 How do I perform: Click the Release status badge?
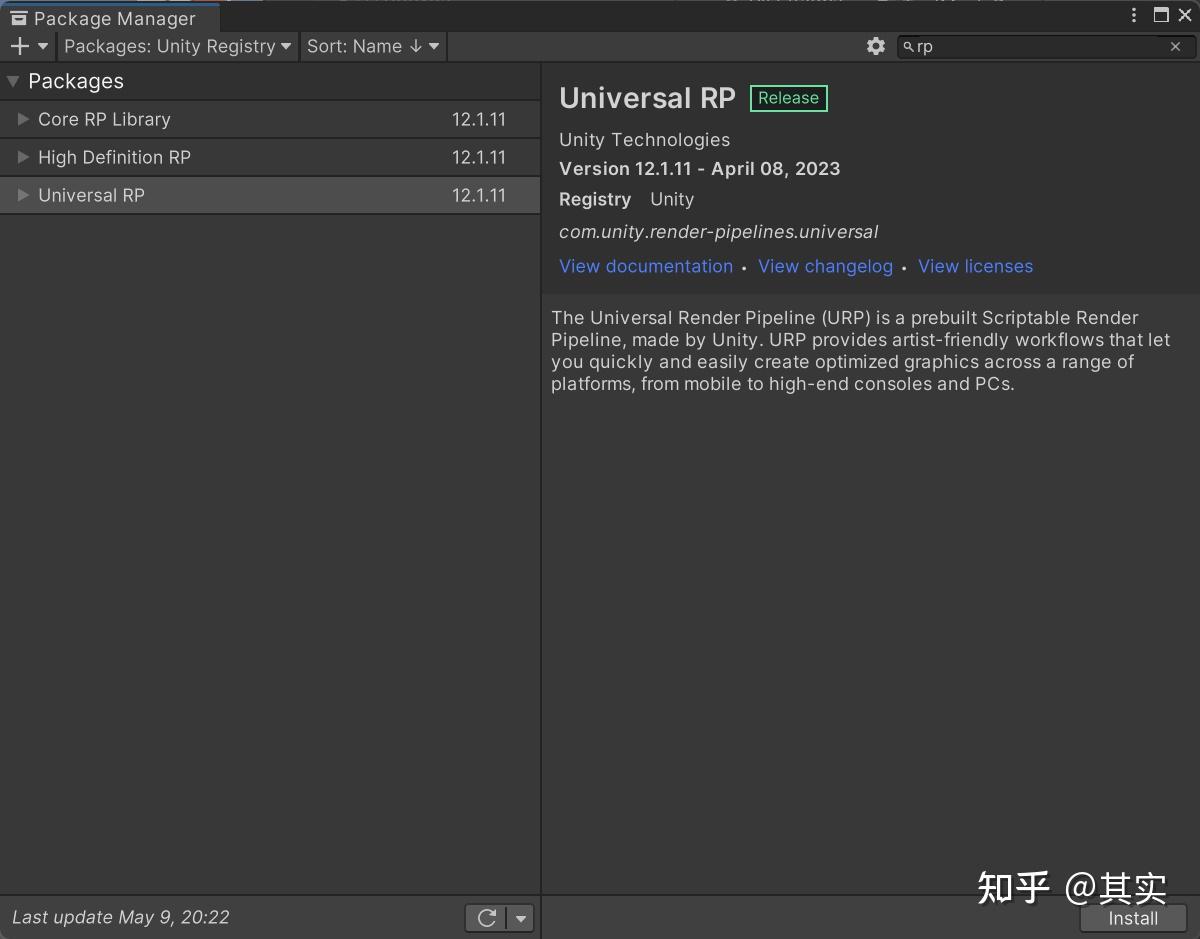[788, 98]
